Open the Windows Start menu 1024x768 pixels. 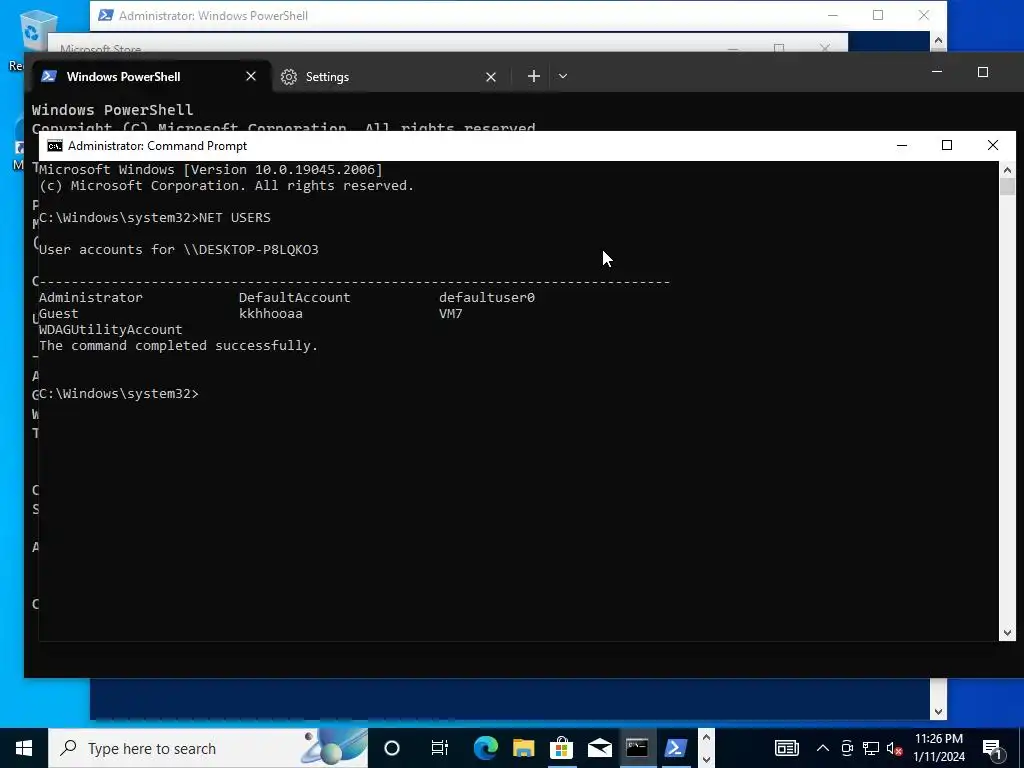(x=24, y=748)
